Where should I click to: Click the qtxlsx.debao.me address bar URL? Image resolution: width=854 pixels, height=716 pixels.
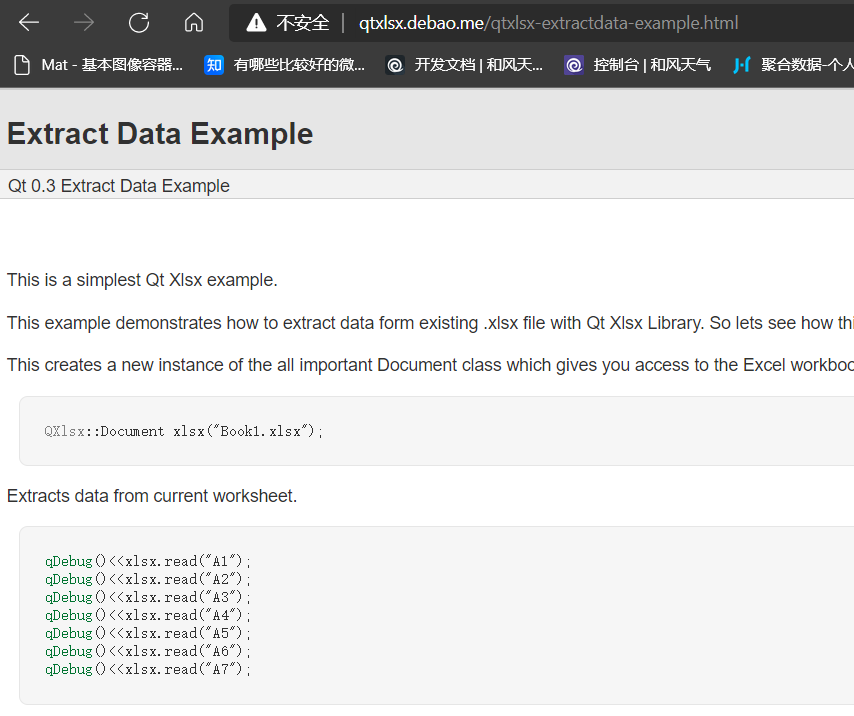(x=548, y=23)
